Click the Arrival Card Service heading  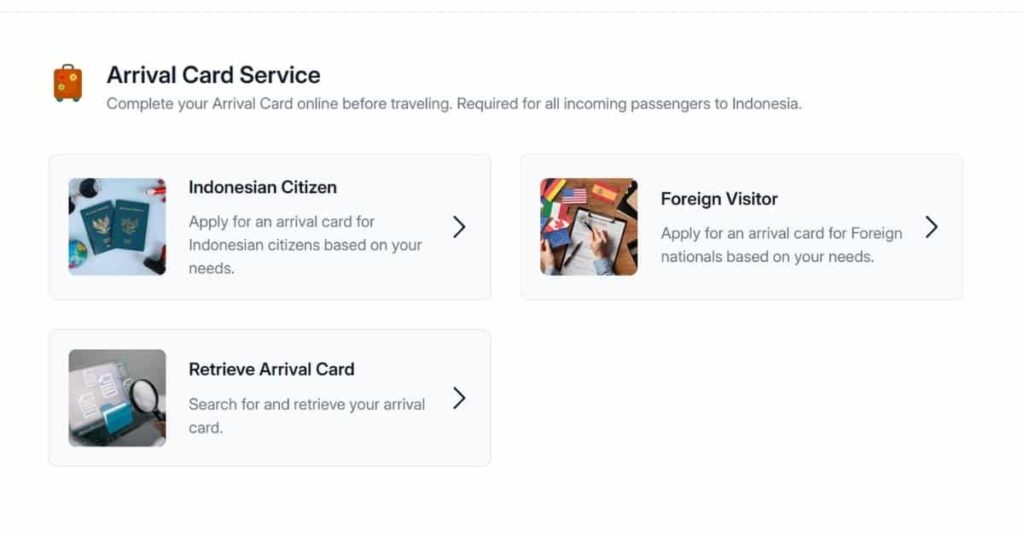[x=213, y=75]
